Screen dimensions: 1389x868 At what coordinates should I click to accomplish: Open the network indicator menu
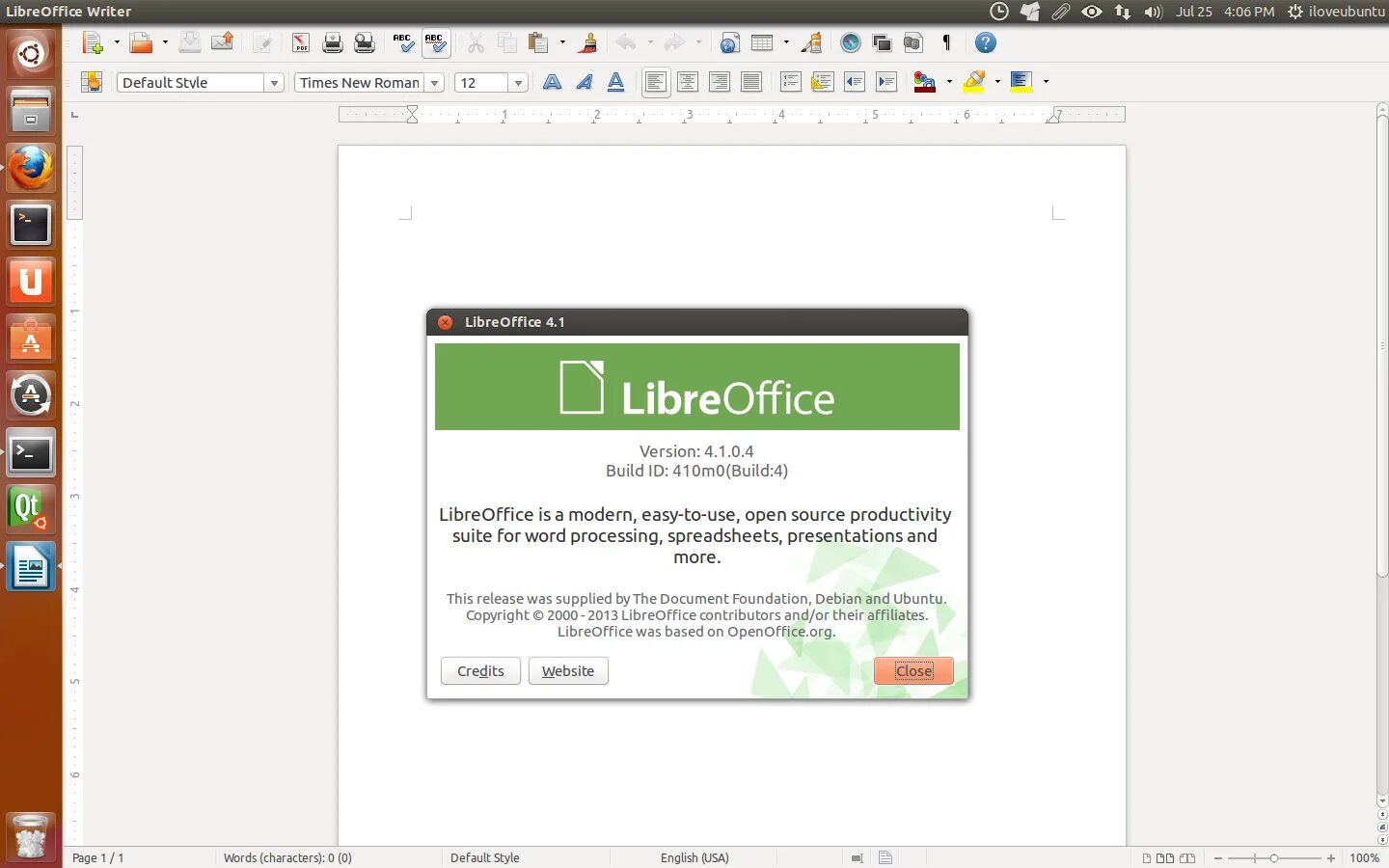click(1122, 12)
